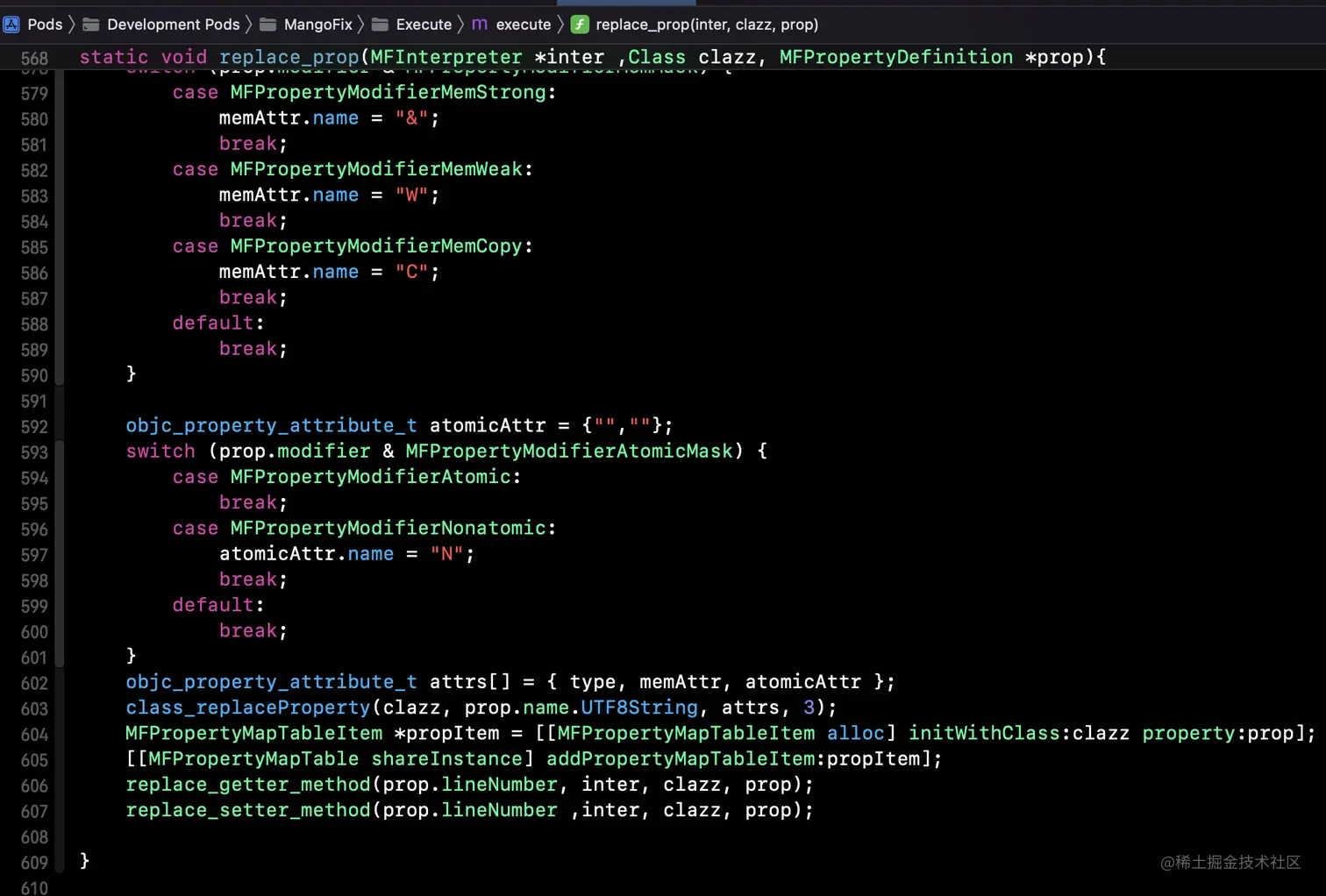Select the Execute breadcrumb item
Viewport: 1326px width, 896px height.
[424, 25]
